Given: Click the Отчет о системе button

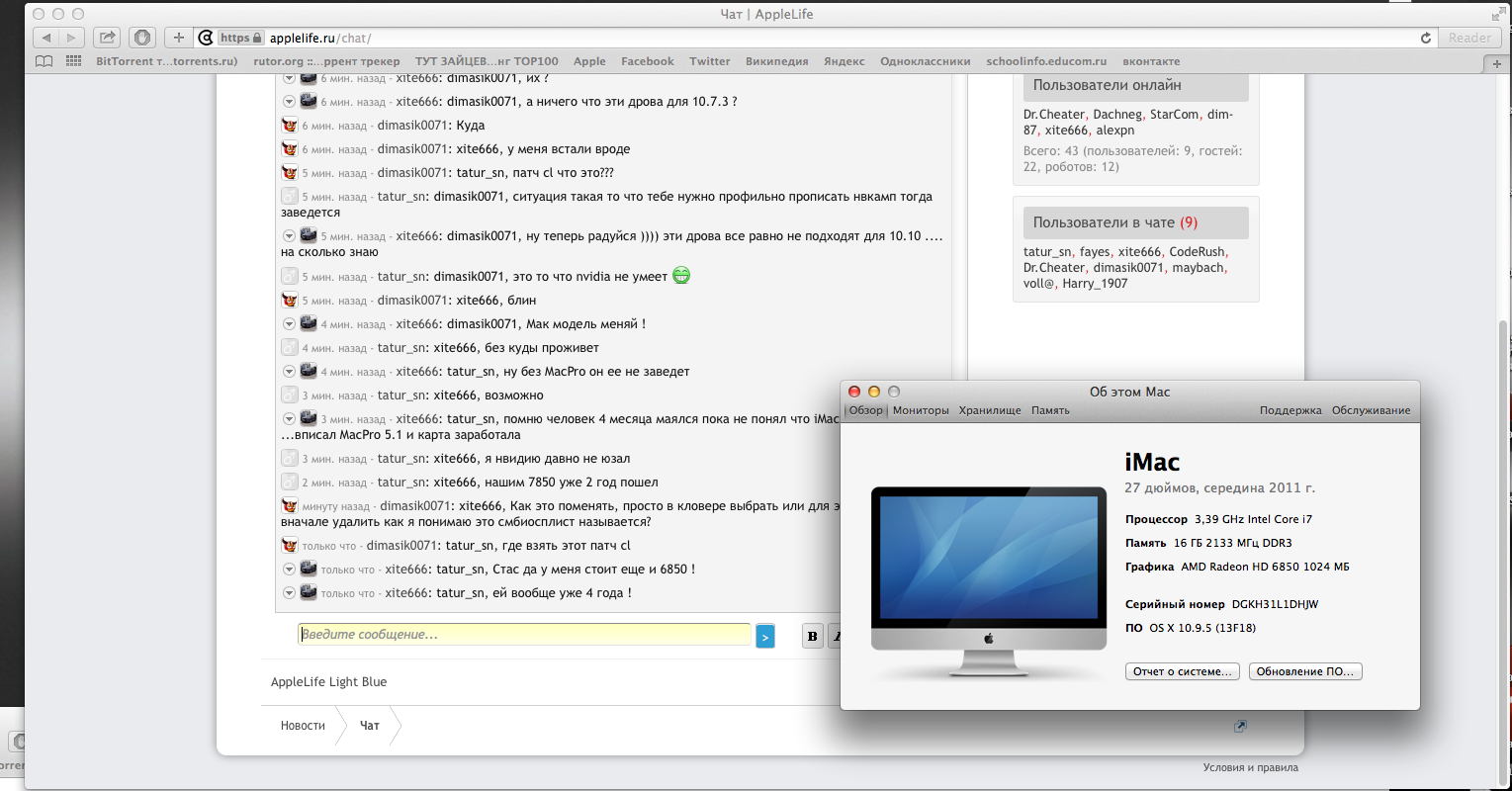Looking at the screenshot, I should pos(1182,671).
